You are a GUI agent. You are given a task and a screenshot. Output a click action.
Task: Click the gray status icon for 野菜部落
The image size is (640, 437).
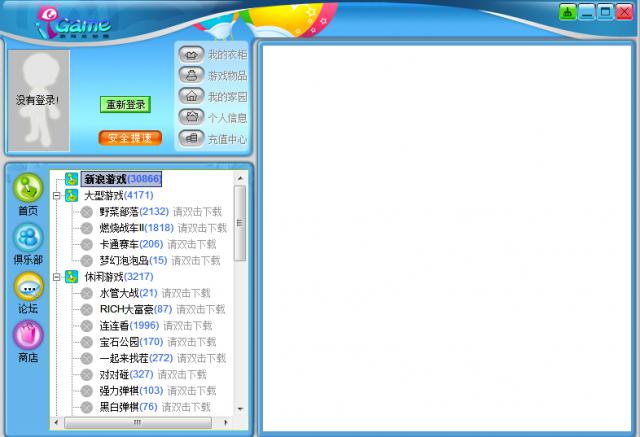(x=87, y=212)
